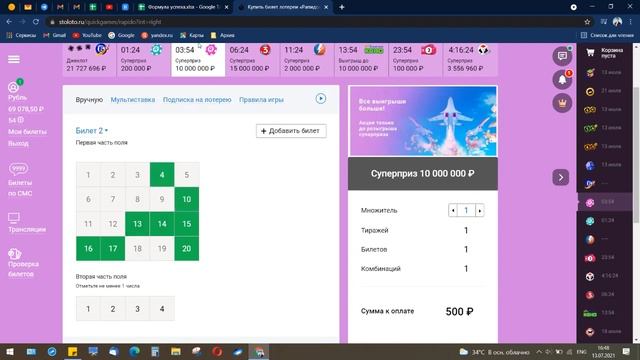Open File Explorer from the taskbar
The height and width of the screenshot is (360, 640).
click(x=176, y=351)
